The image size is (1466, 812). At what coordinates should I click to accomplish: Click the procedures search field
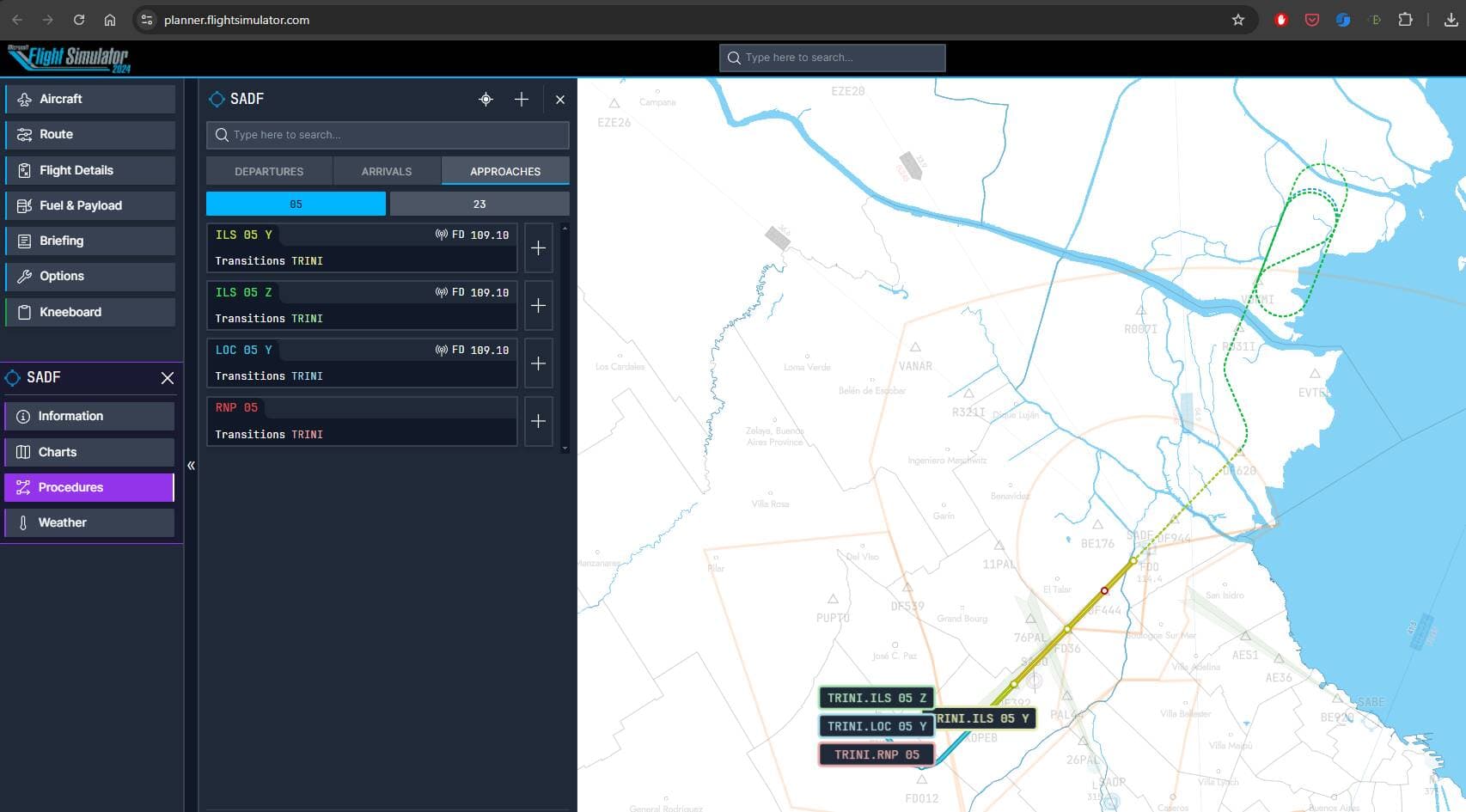(x=388, y=135)
